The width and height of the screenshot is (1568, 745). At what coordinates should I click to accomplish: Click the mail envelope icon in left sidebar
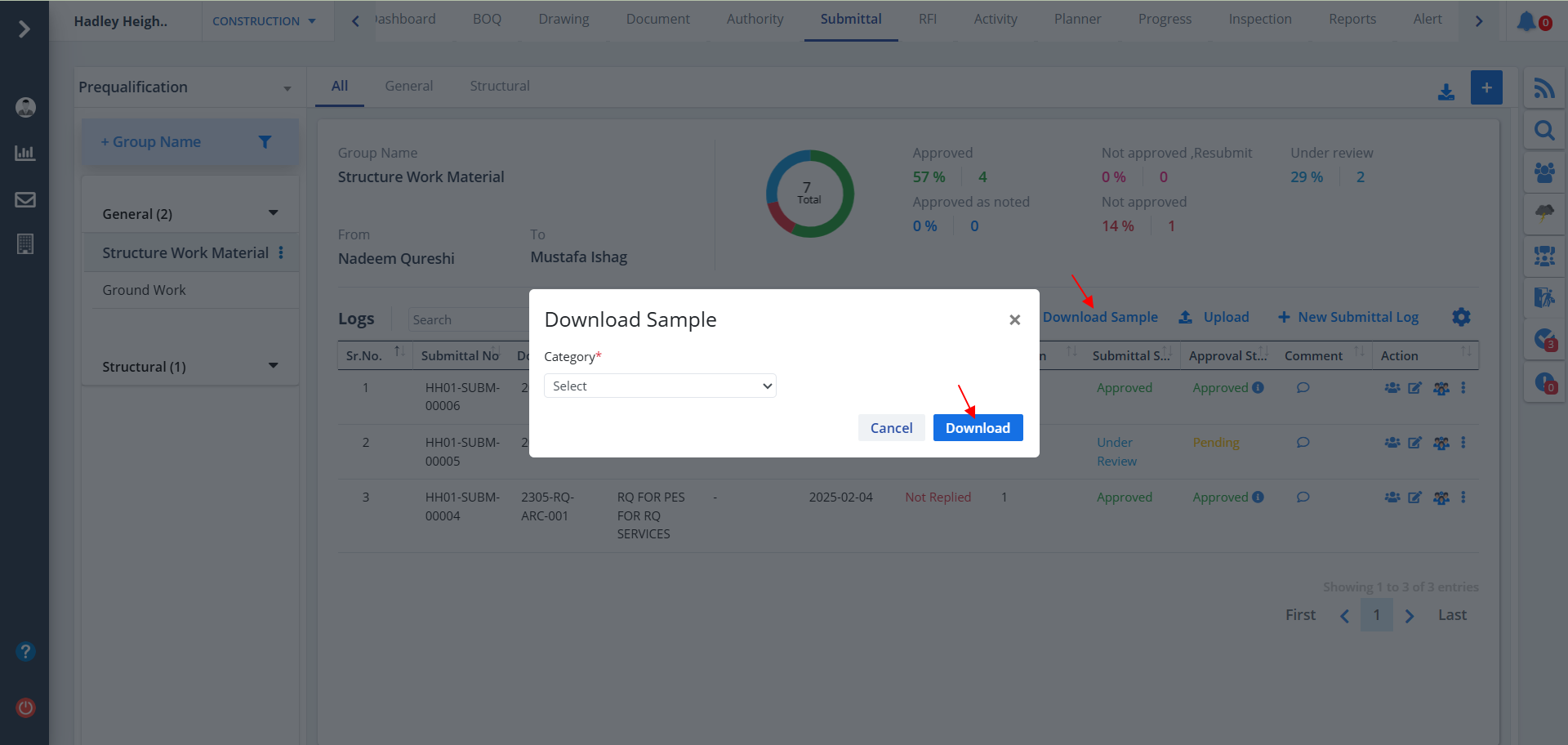(25, 199)
